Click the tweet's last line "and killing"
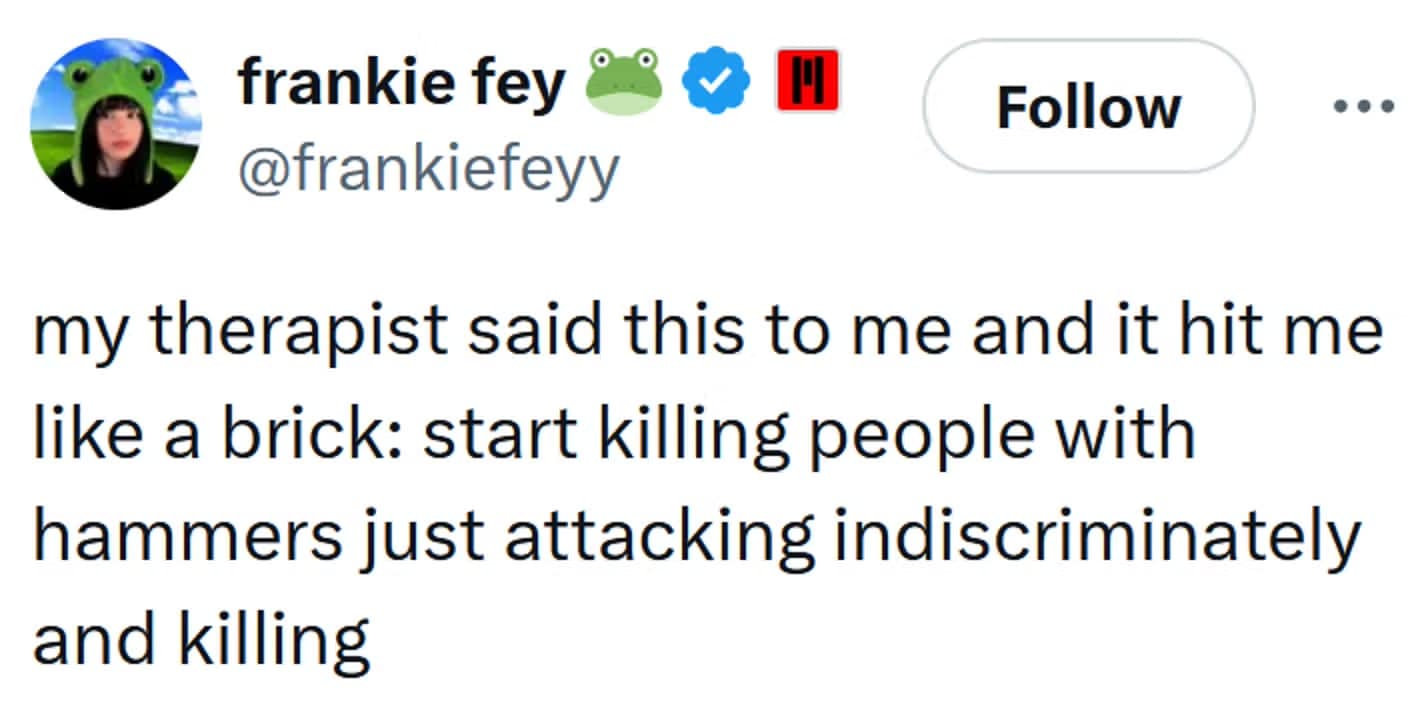This screenshot has width=1412, height=706. pyautogui.click(x=201, y=638)
